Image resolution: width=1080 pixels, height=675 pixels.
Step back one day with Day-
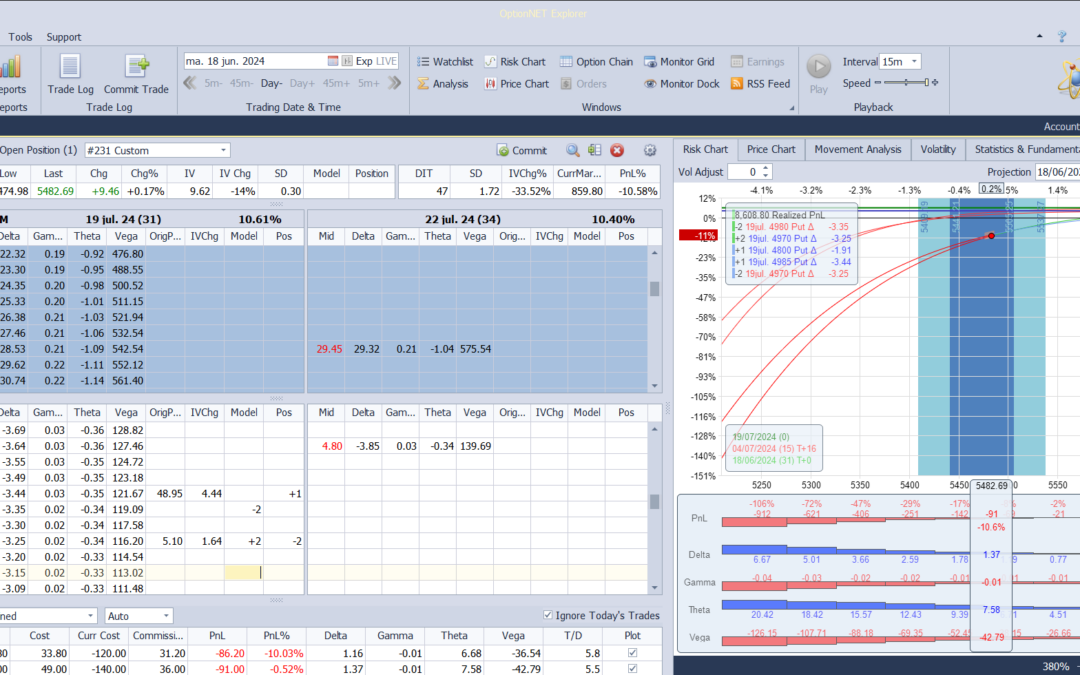coord(271,83)
